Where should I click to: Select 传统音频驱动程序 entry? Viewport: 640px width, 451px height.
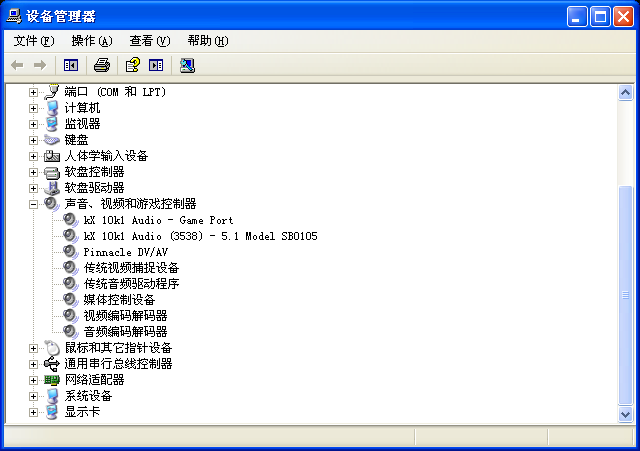[x=131, y=284]
